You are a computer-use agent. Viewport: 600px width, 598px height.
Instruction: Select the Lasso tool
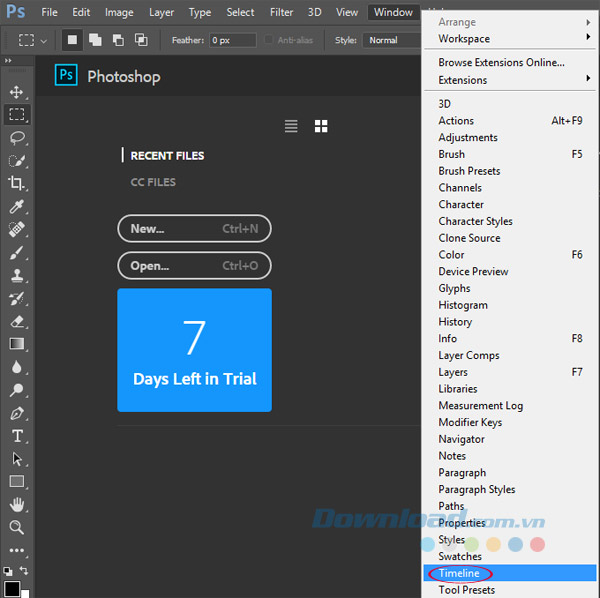tap(17, 138)
